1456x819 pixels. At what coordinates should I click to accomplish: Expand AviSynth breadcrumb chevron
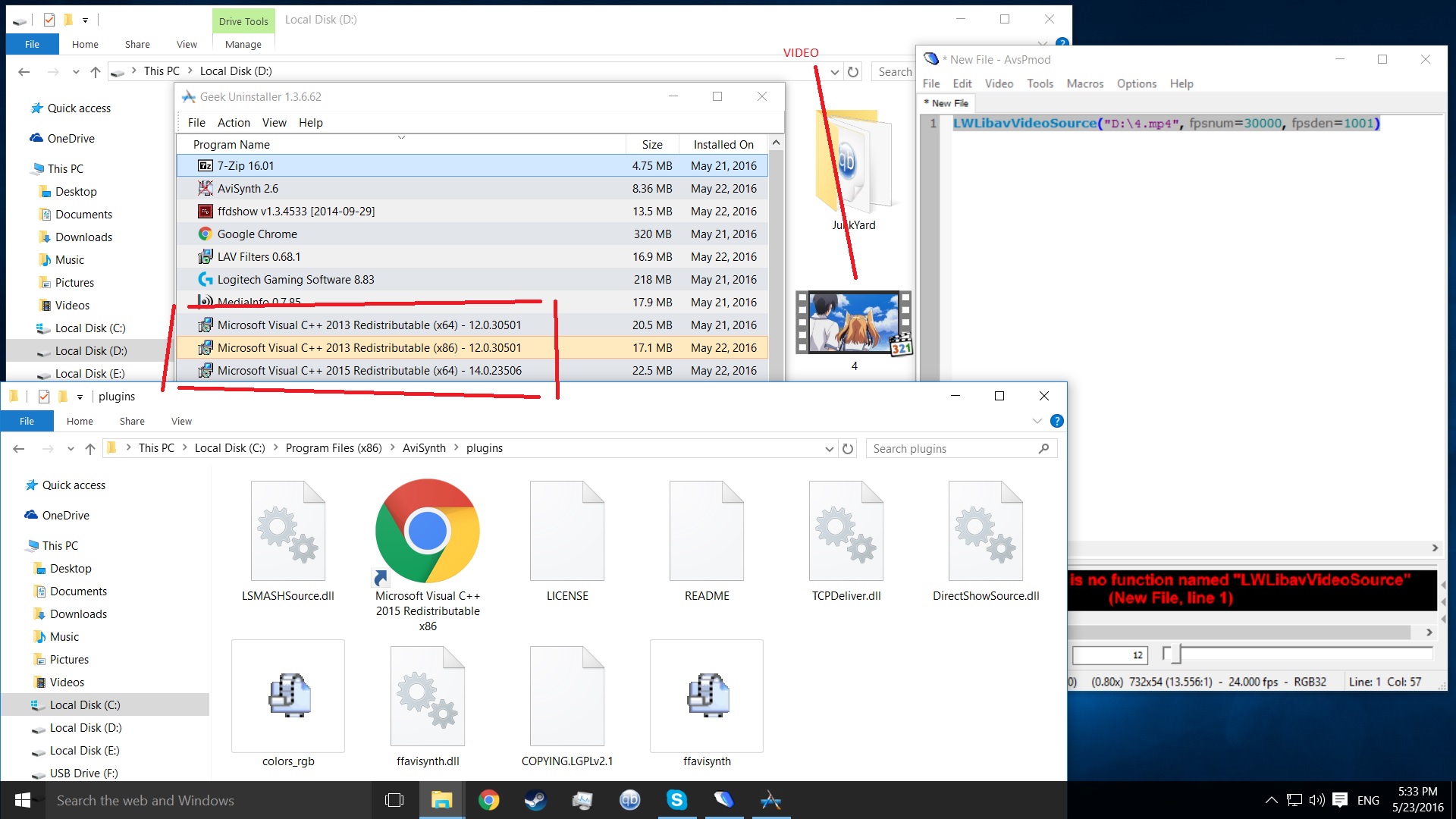[x=457, y=448]
